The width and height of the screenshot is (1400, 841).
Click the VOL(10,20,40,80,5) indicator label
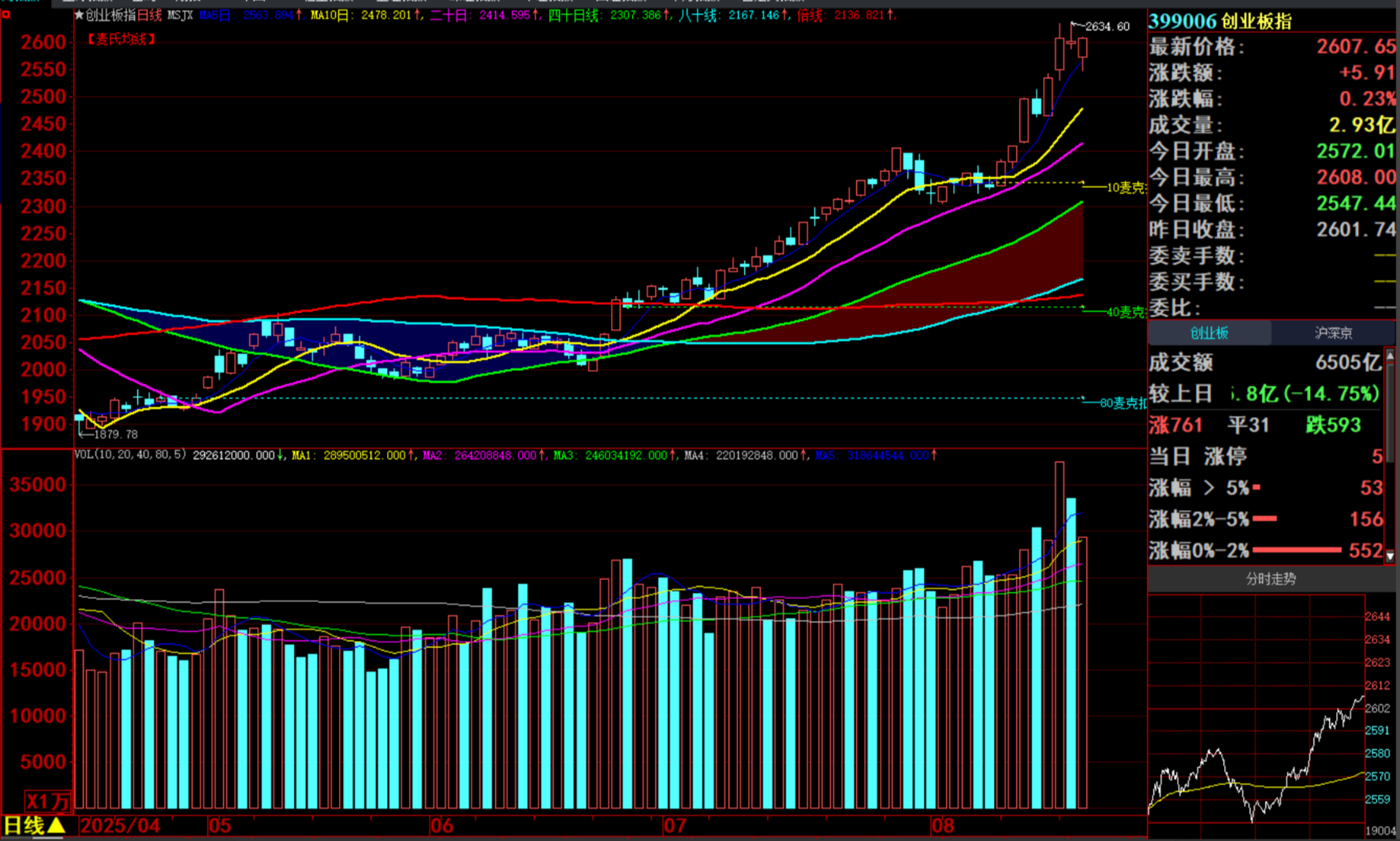130,455
